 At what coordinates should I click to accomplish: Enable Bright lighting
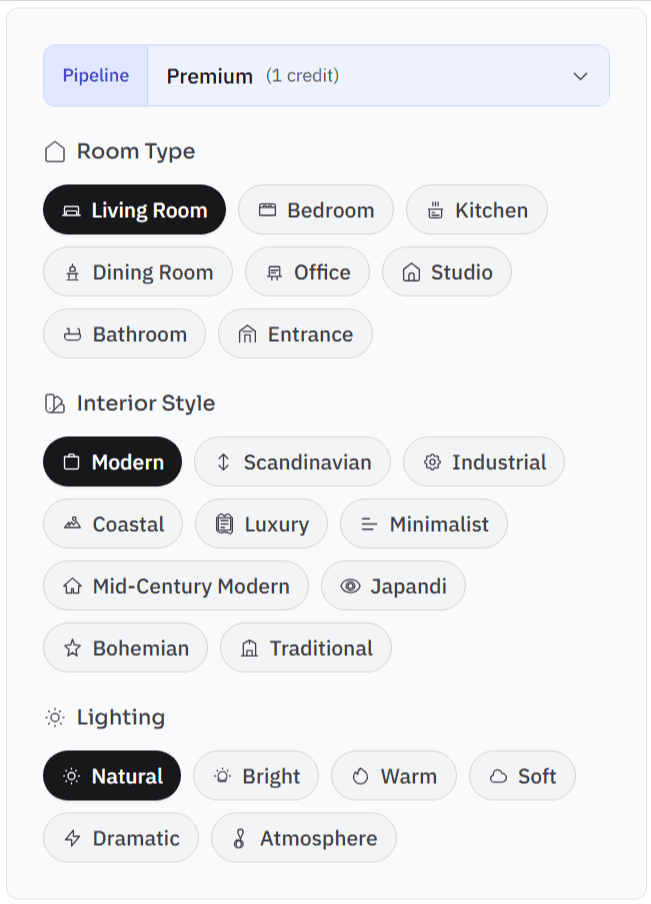click(x=256, y=776)
